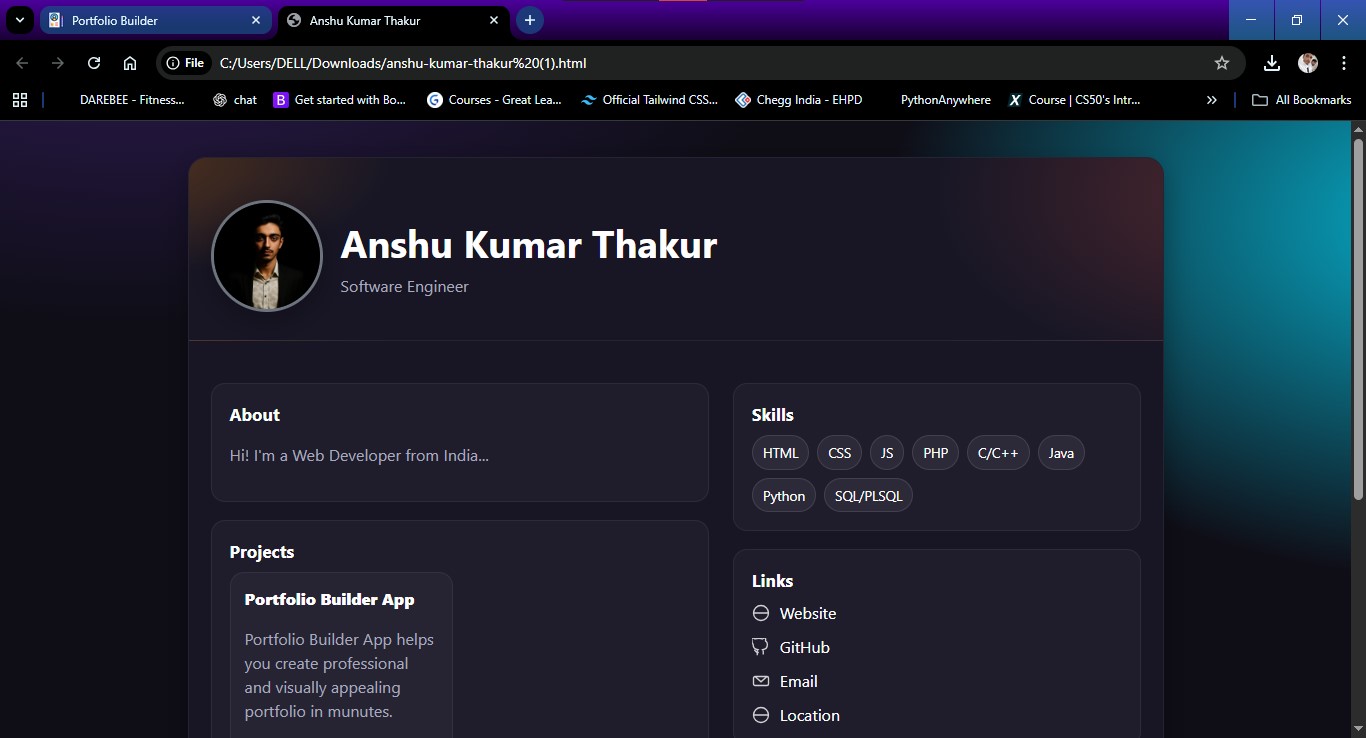Go to the browser home page icon
Screen dimensions: 1366x738
coord(130,63)
